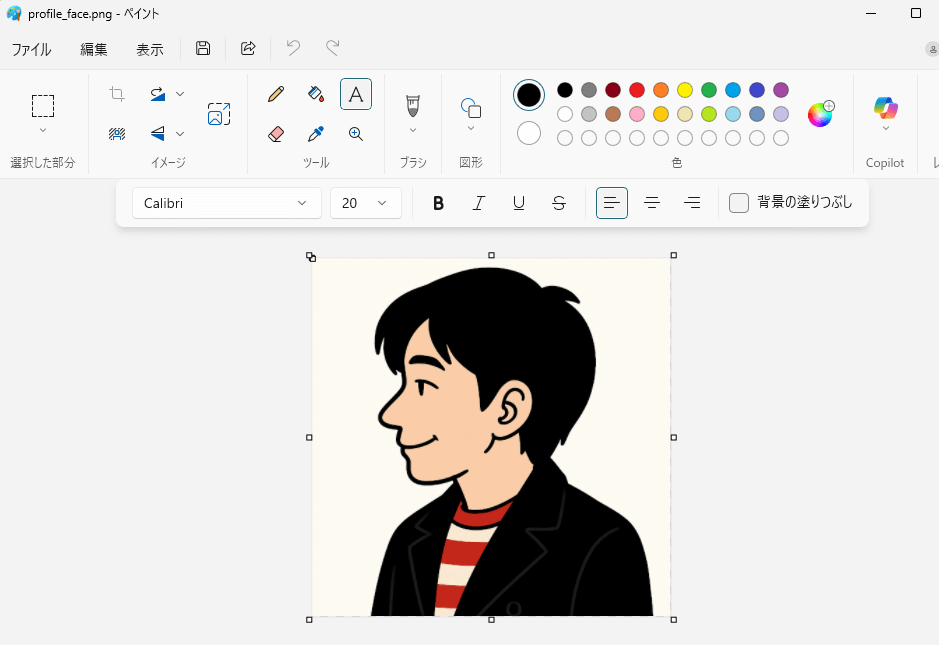Screen dimensions: 939x645
Task: Toggle italic text formatting
Action: click(x=478, y=202)
